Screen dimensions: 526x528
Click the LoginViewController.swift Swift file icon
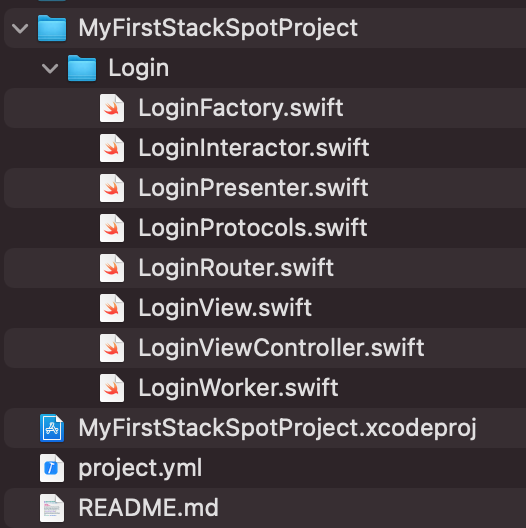click(112, 348)
